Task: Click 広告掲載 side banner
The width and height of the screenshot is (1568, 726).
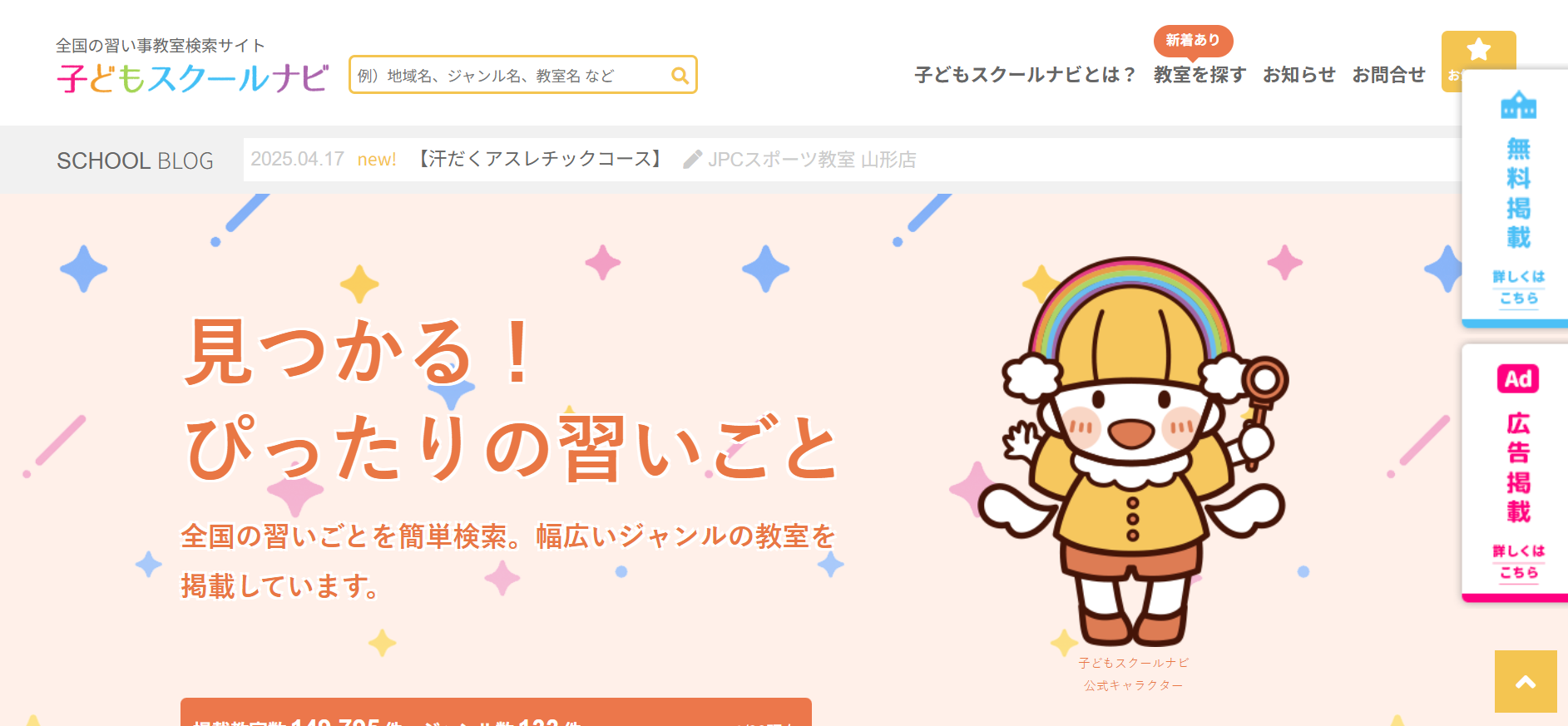Action: 1517,473
